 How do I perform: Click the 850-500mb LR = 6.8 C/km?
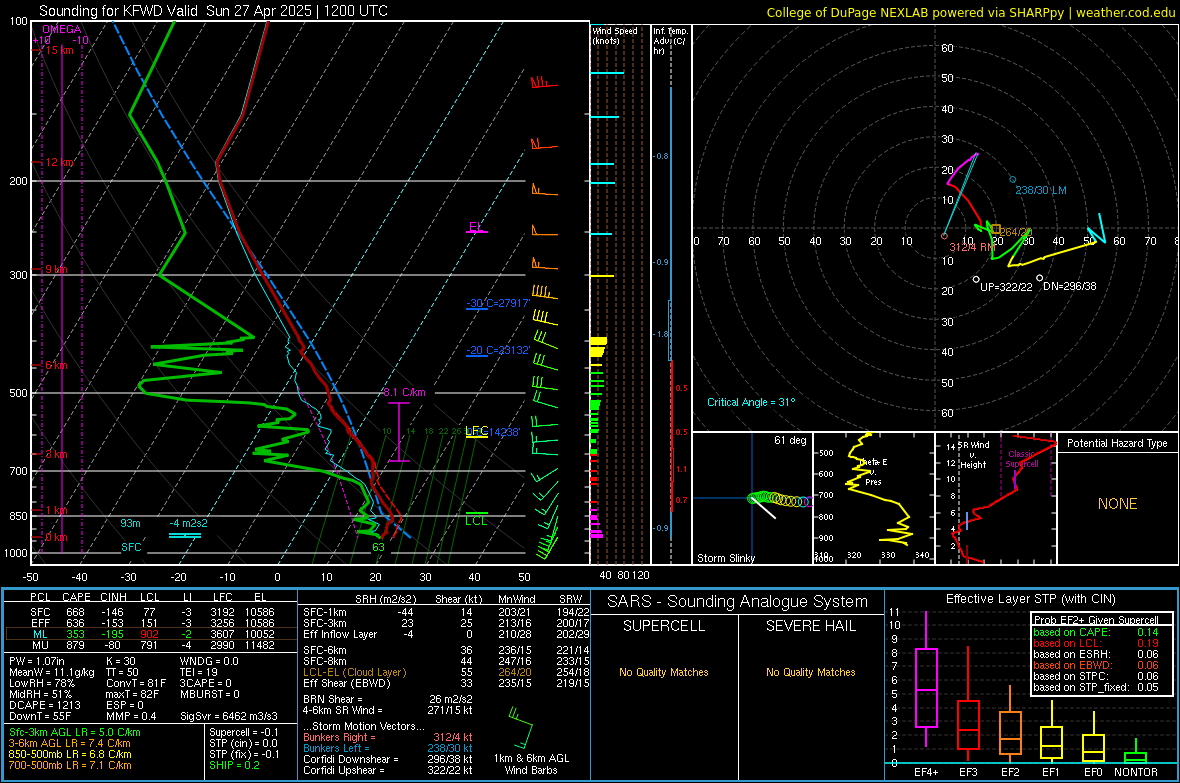click(70, 754)
